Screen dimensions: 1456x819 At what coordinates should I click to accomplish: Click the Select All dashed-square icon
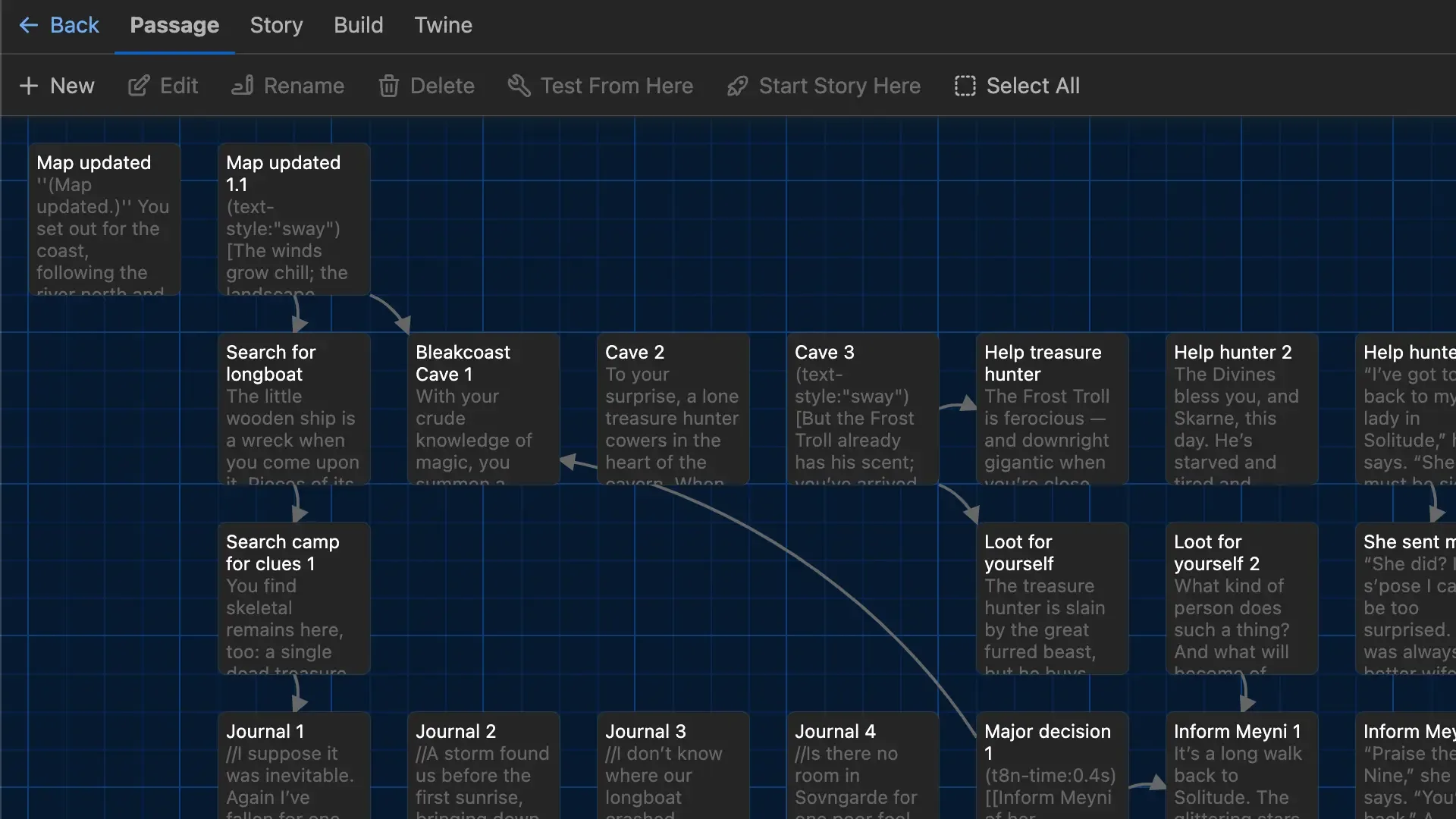(965, 86)
